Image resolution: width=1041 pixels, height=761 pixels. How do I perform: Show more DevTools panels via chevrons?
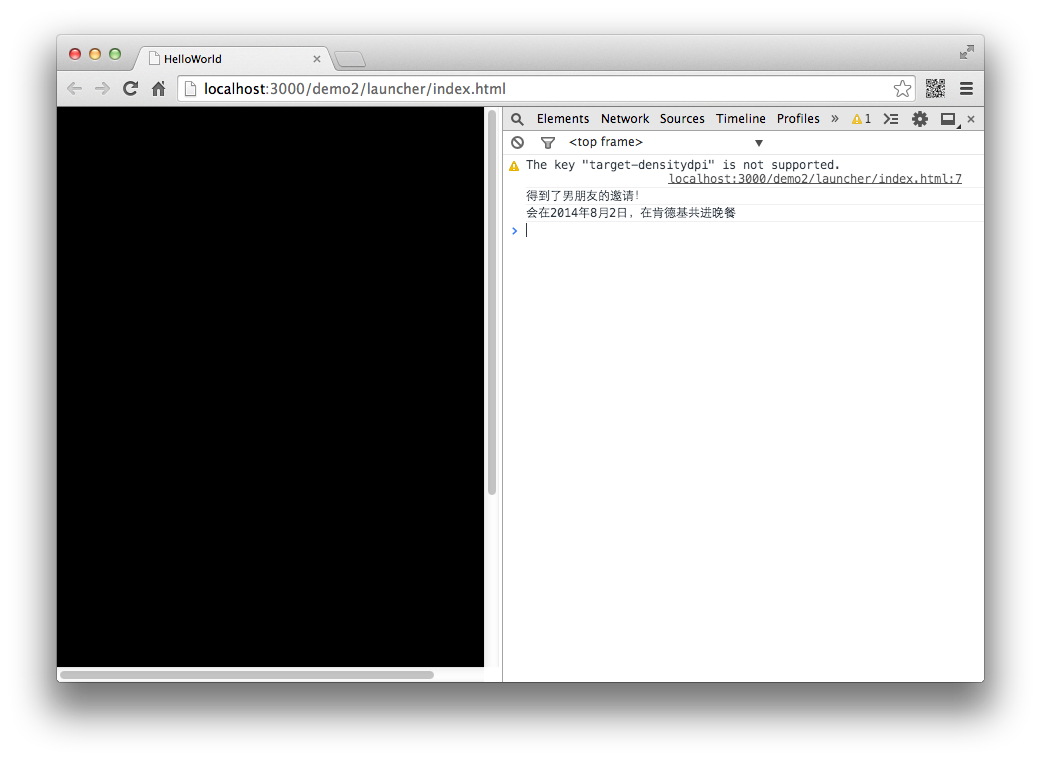click(835, 119)
